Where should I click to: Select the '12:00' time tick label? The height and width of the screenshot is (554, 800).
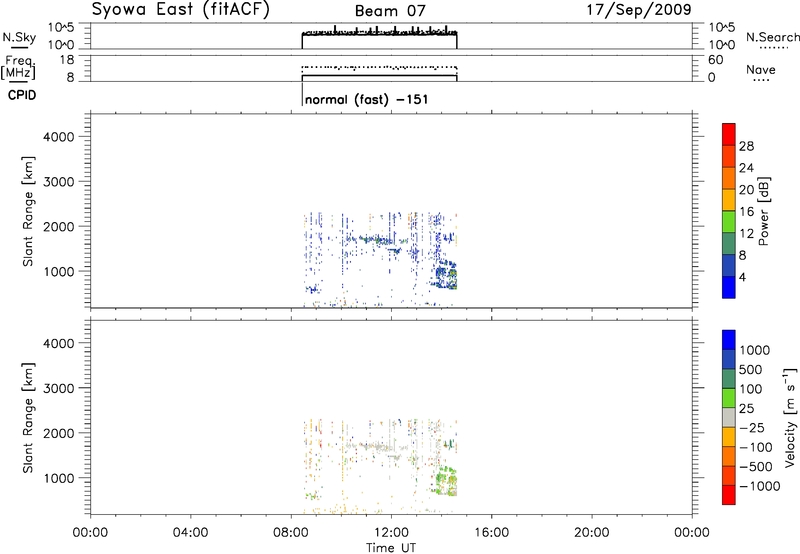tap(391, 533)
